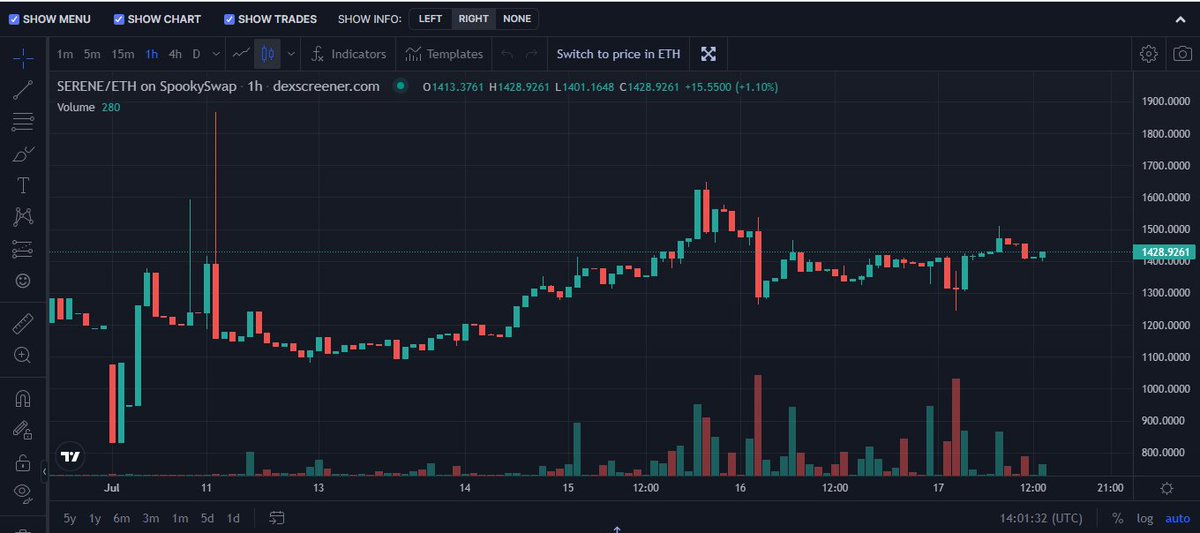Screen dimensions: 1200x533
Task: Switch to 4h timeframe
Action: tap(175, 54)
